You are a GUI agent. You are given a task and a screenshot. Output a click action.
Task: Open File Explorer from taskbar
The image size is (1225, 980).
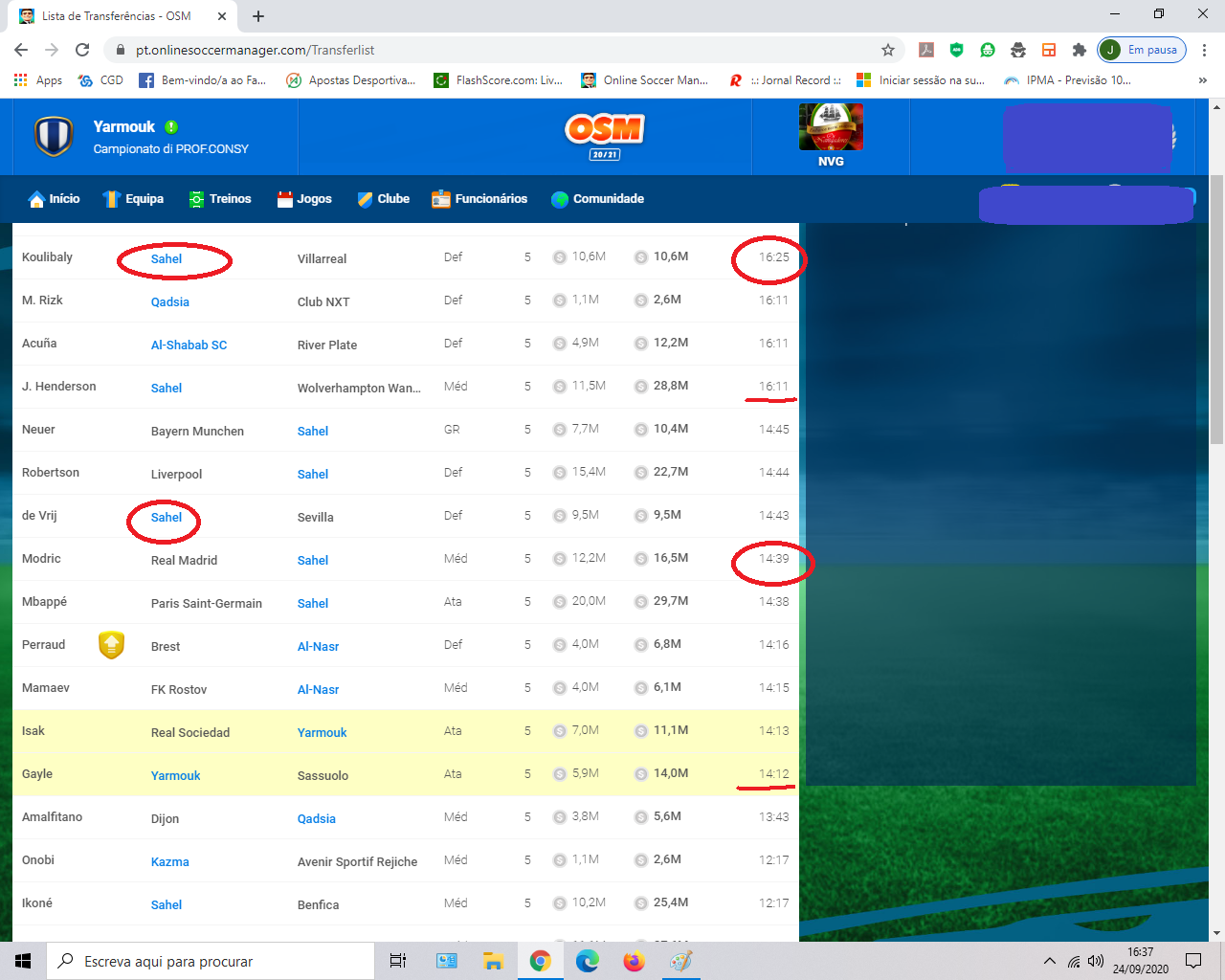tap(493, 961)
